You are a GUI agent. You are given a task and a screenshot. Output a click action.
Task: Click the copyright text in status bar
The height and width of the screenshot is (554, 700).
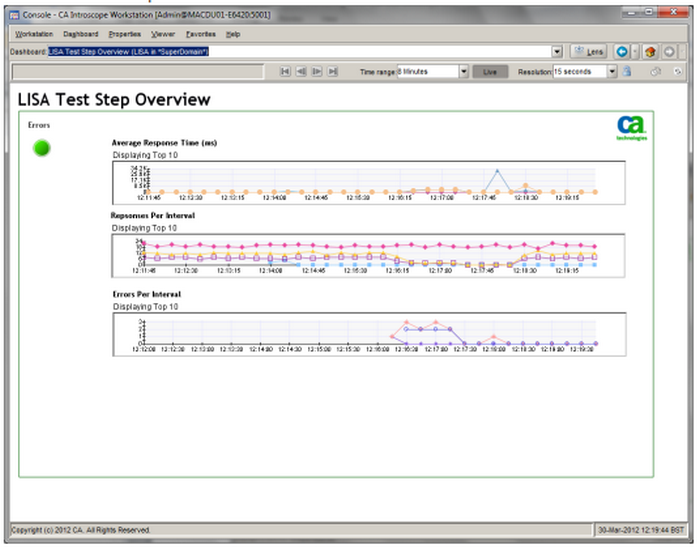pyautogui.click(x=80, y=530)
